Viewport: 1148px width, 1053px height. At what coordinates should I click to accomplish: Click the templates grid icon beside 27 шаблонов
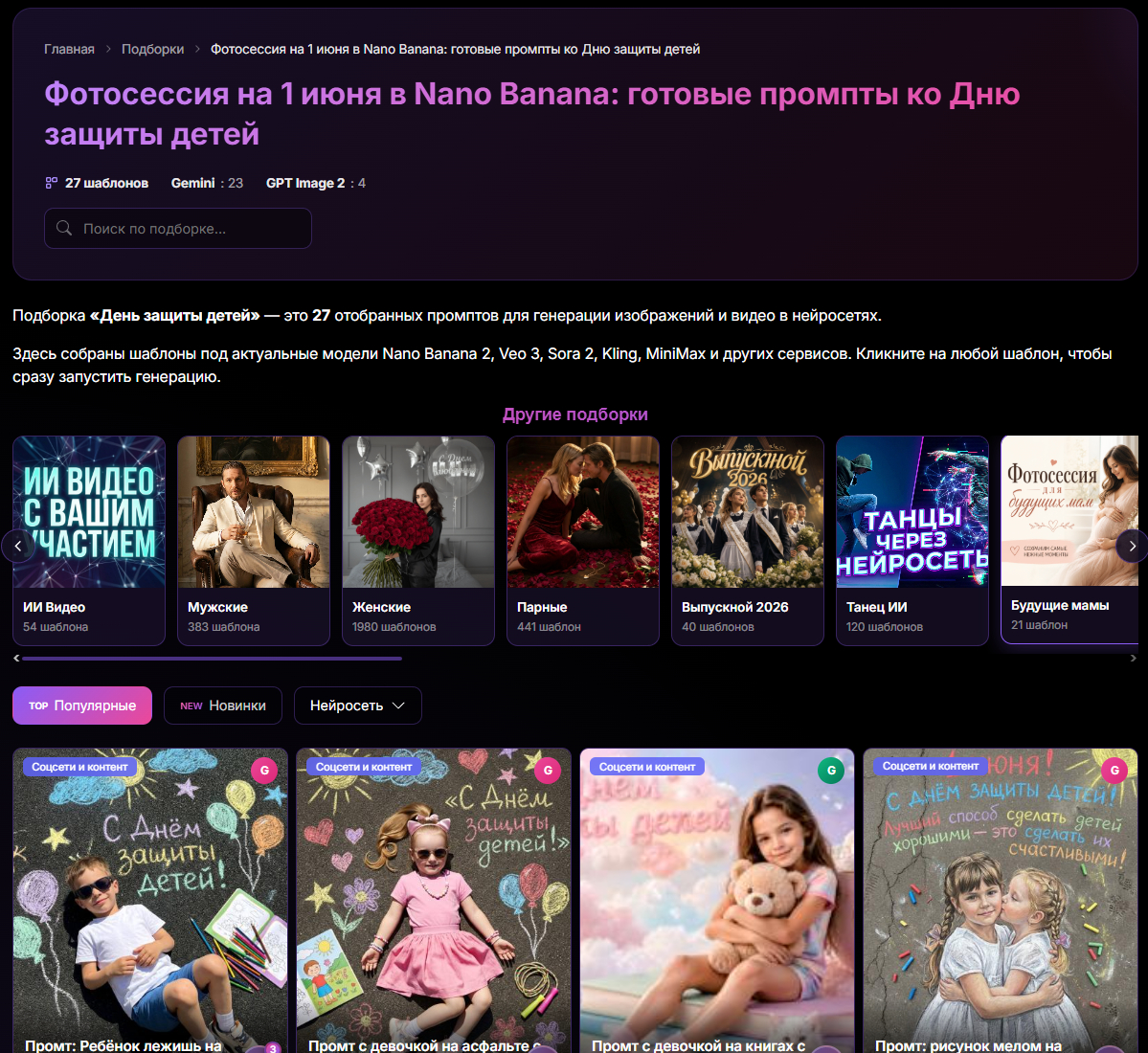click(x=52, y=183)
